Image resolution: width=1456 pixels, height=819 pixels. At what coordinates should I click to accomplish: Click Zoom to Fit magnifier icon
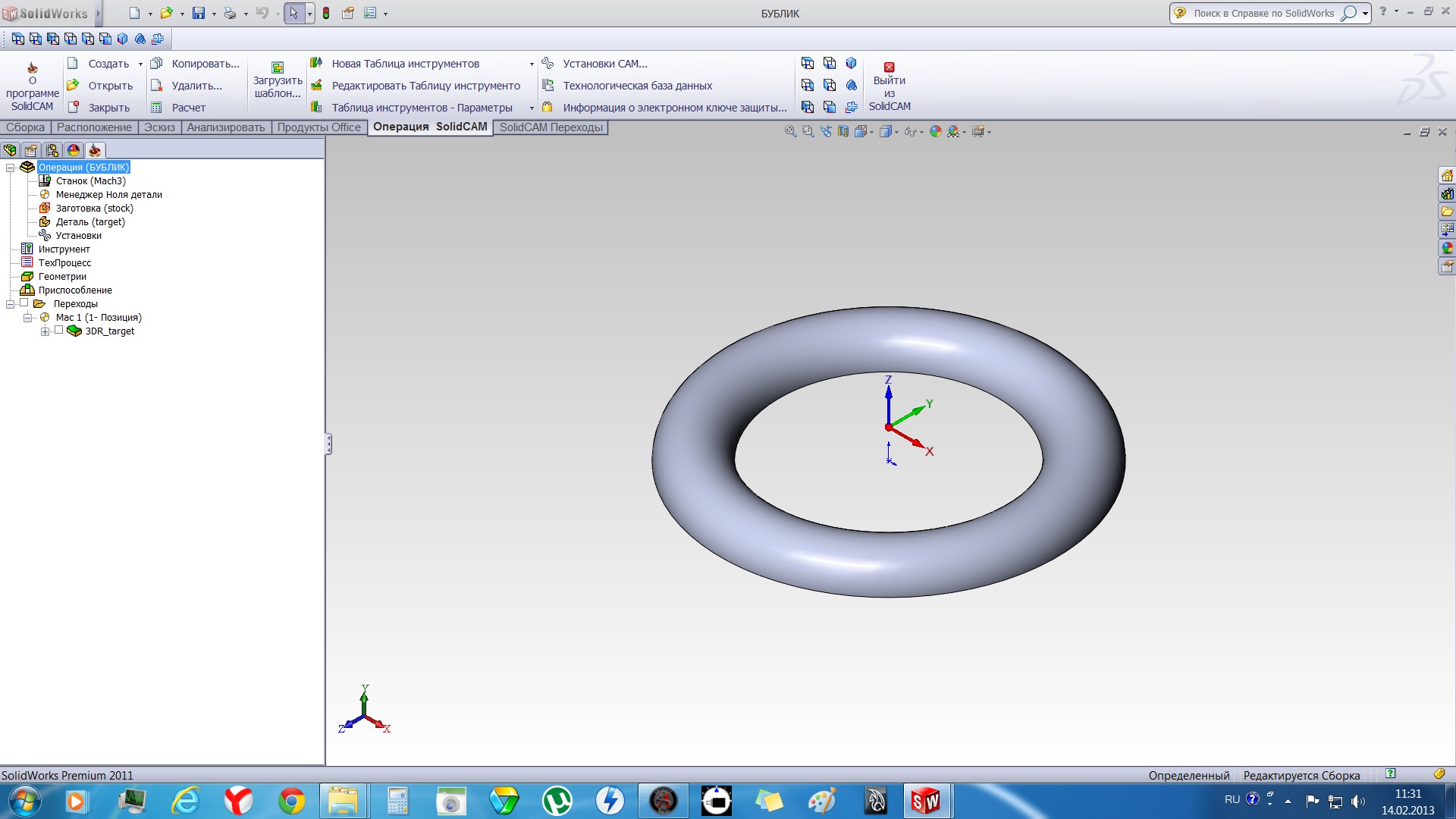(790, 132)
